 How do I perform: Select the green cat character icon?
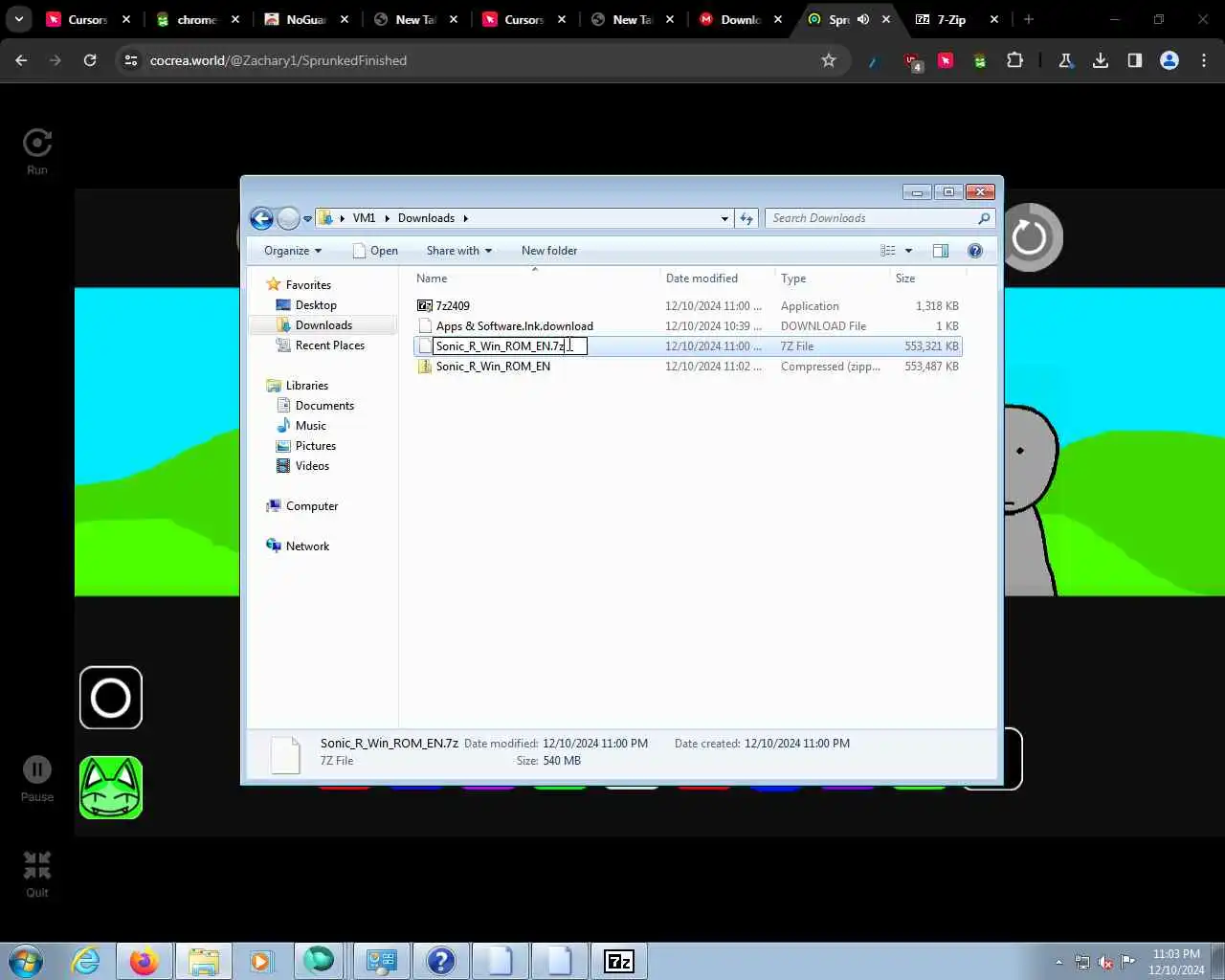(x=111, y=788)
